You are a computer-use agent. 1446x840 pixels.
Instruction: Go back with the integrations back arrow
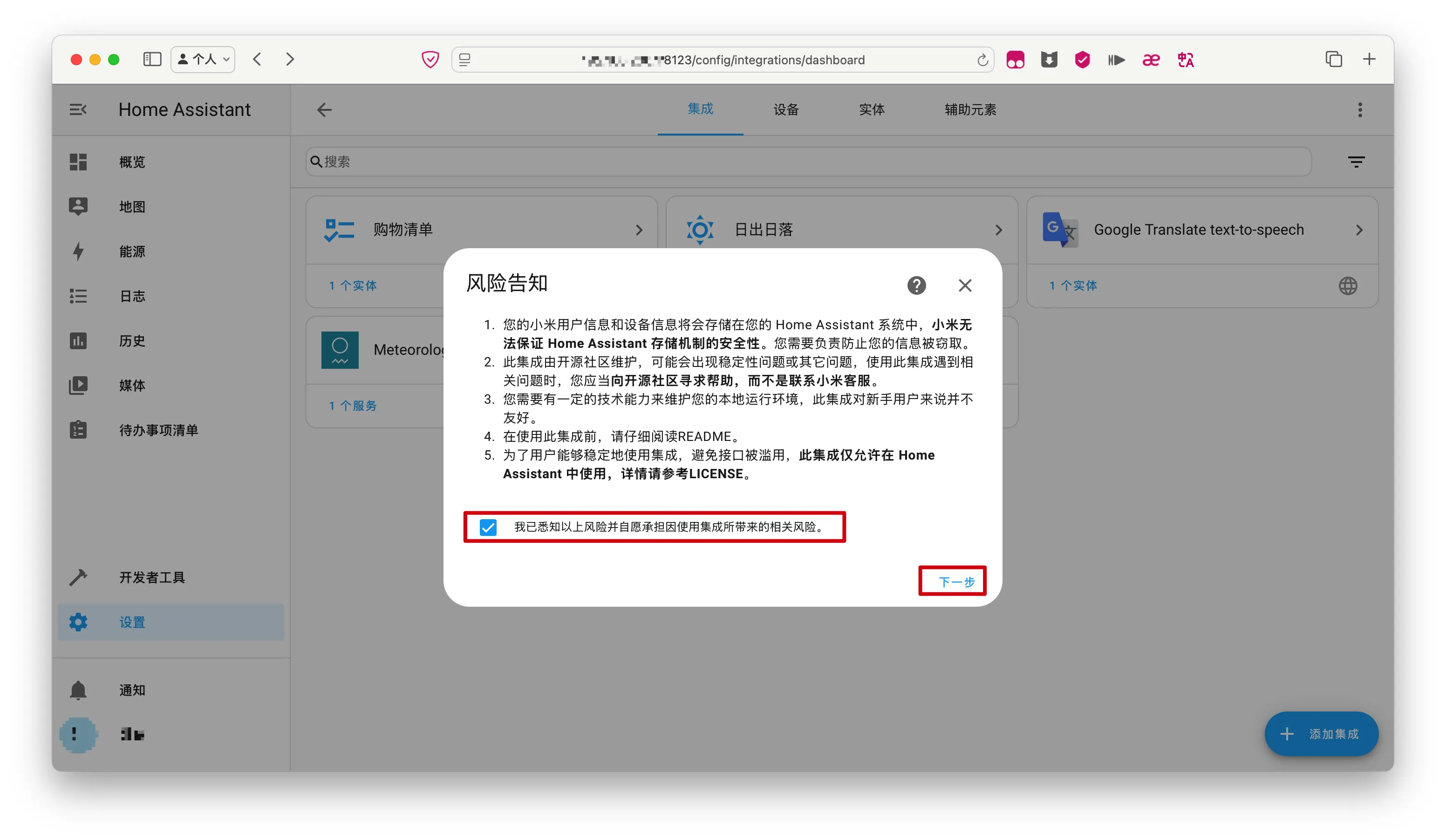coord(324,109)
